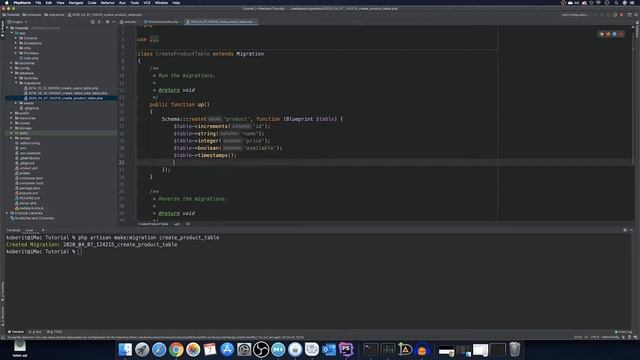Image resolution: width=640 pixels, height=360 pixels.
Task: Select the Local terminal tab
Action: (29, 230)
